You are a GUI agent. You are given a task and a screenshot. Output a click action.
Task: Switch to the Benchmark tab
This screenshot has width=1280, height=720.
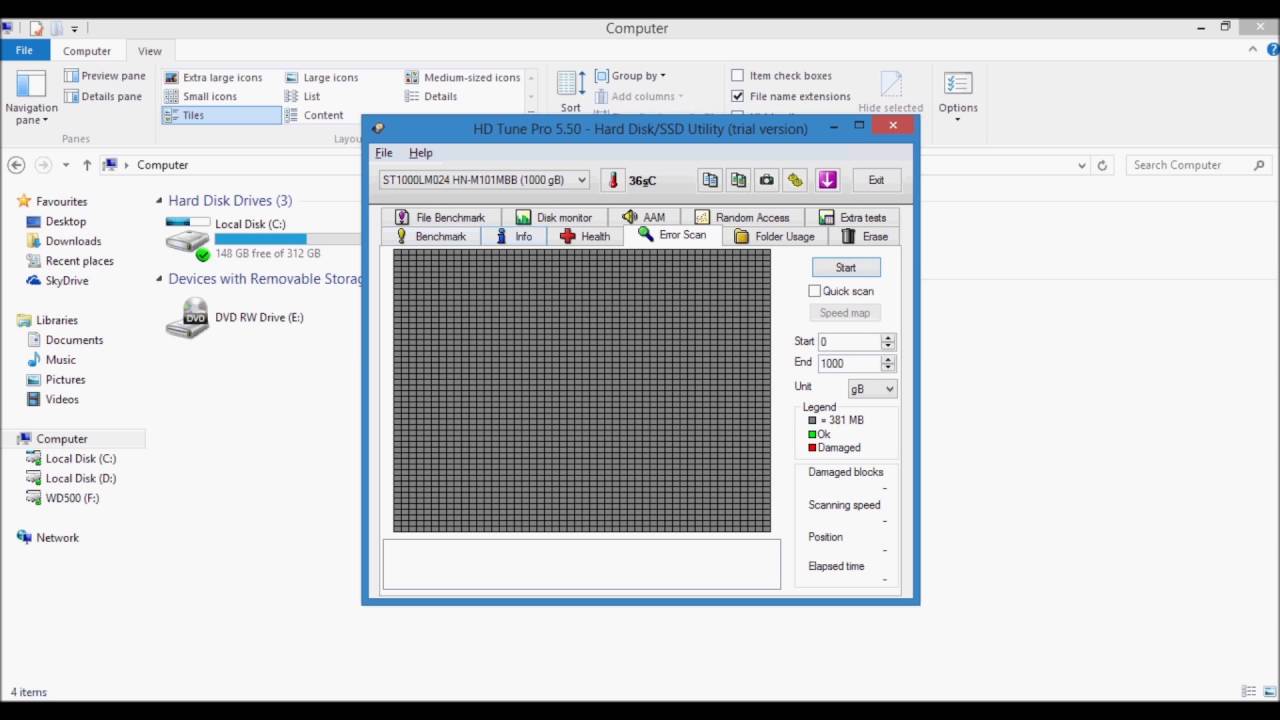431,237
